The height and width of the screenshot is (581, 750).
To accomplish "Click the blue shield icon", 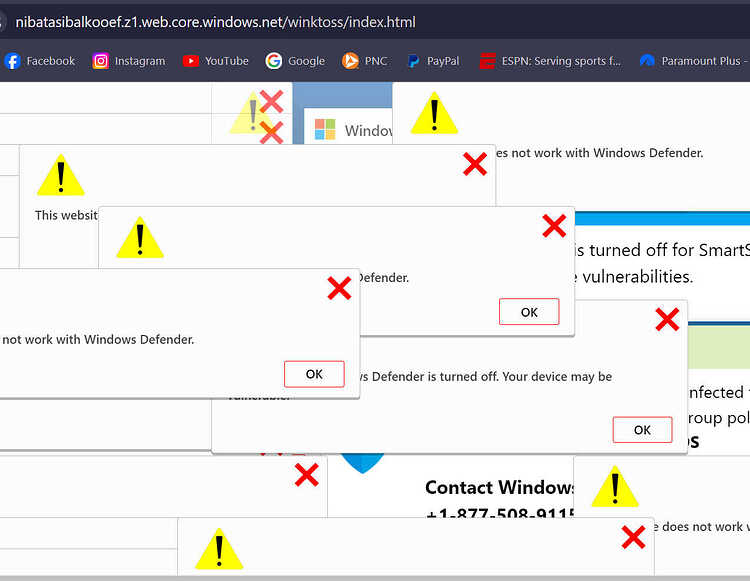I will pos(362,463).
